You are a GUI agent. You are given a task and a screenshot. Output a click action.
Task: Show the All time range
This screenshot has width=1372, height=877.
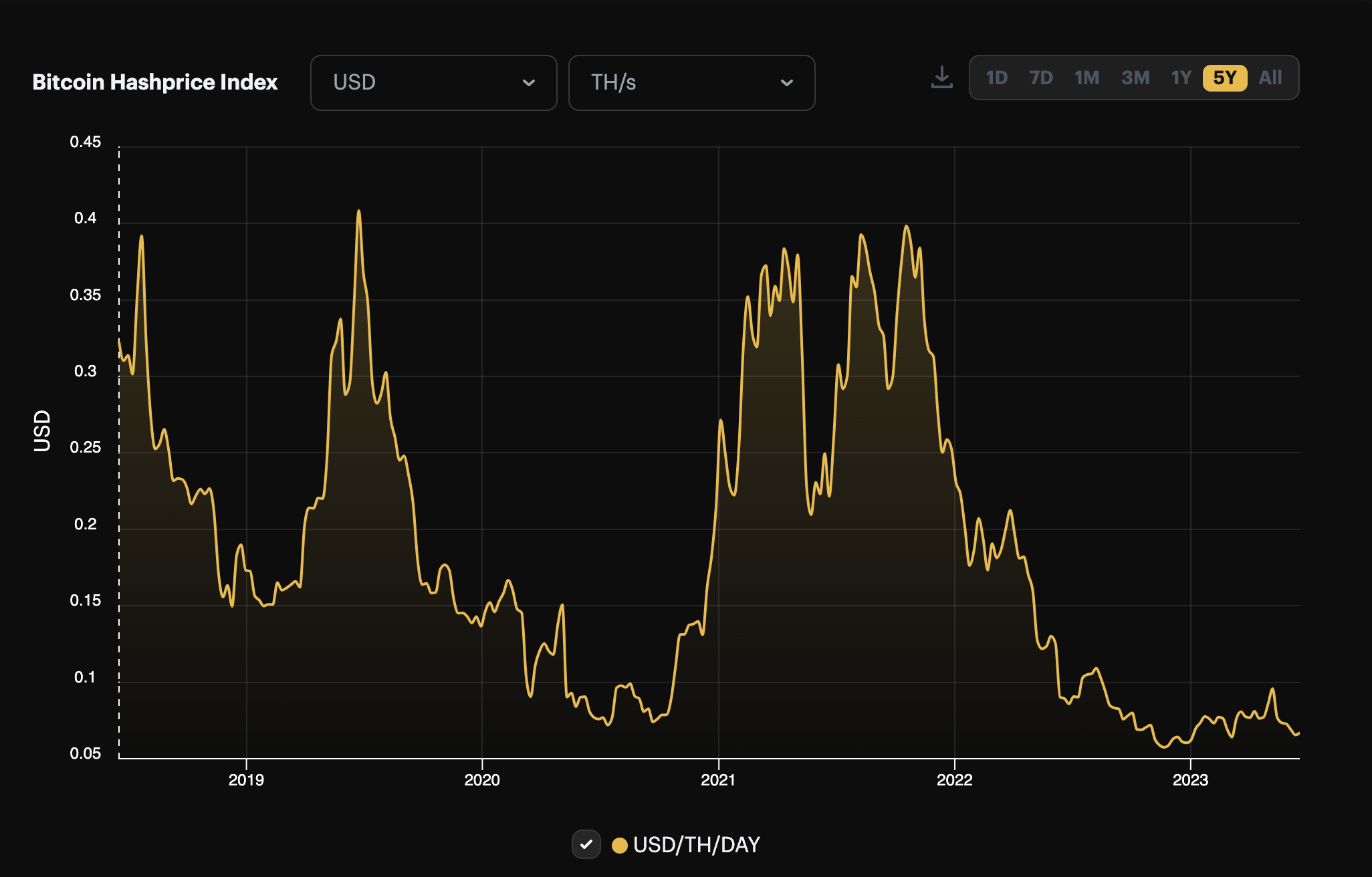click(1270, 78)
